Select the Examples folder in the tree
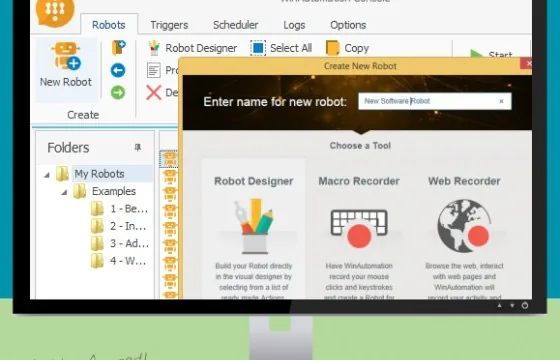Viewport: 560px width, 360px height. pyautogui.click(x=114, y=191)
